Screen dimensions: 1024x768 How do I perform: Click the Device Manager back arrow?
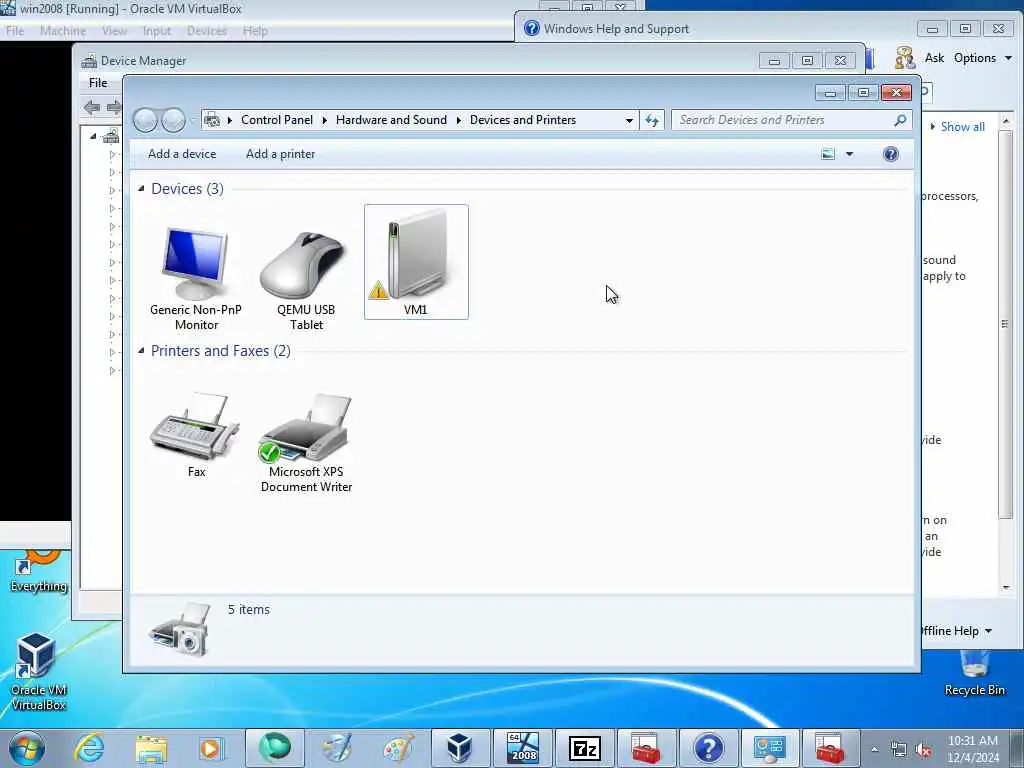[91, 108]
